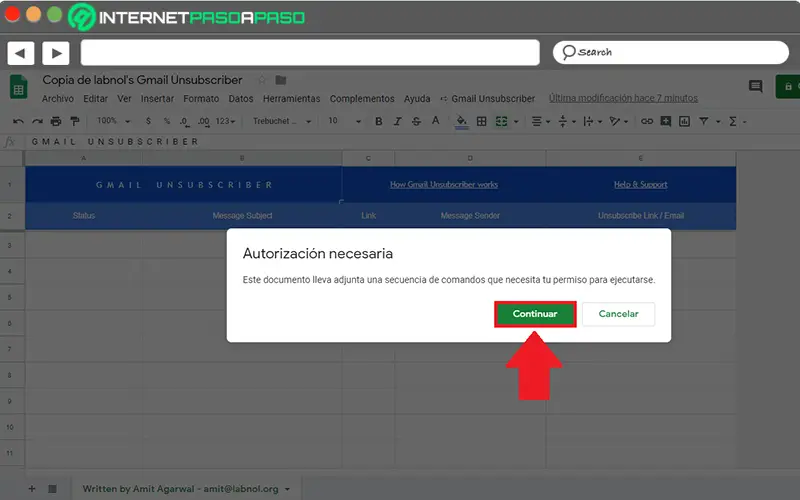This screenshot has height=500, width=800.
Task: Click the browser back arrow button
Action: [x=21, y=53]
